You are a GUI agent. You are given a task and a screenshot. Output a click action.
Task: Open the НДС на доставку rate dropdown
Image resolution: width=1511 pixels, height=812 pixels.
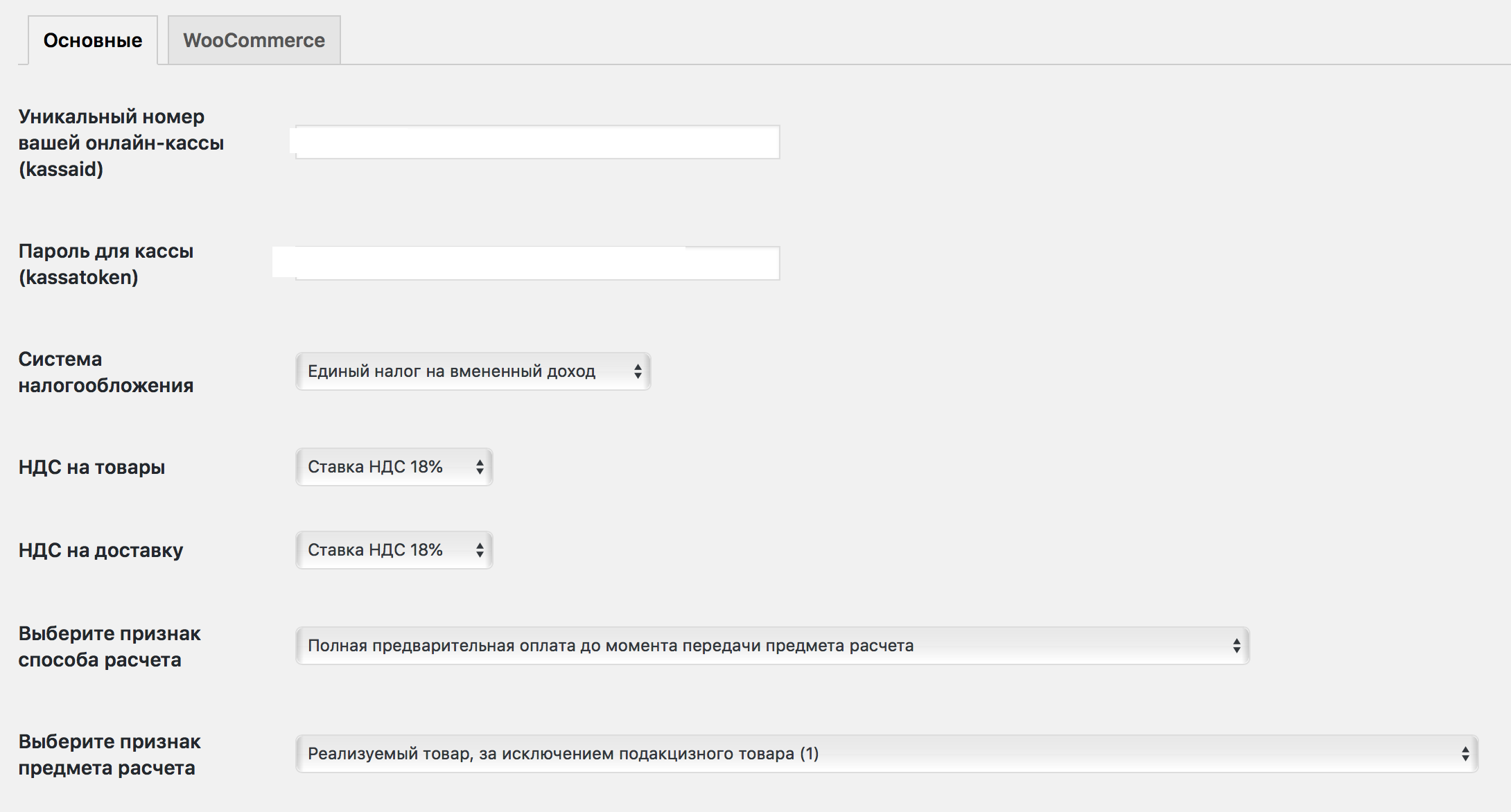pos(394,550)
